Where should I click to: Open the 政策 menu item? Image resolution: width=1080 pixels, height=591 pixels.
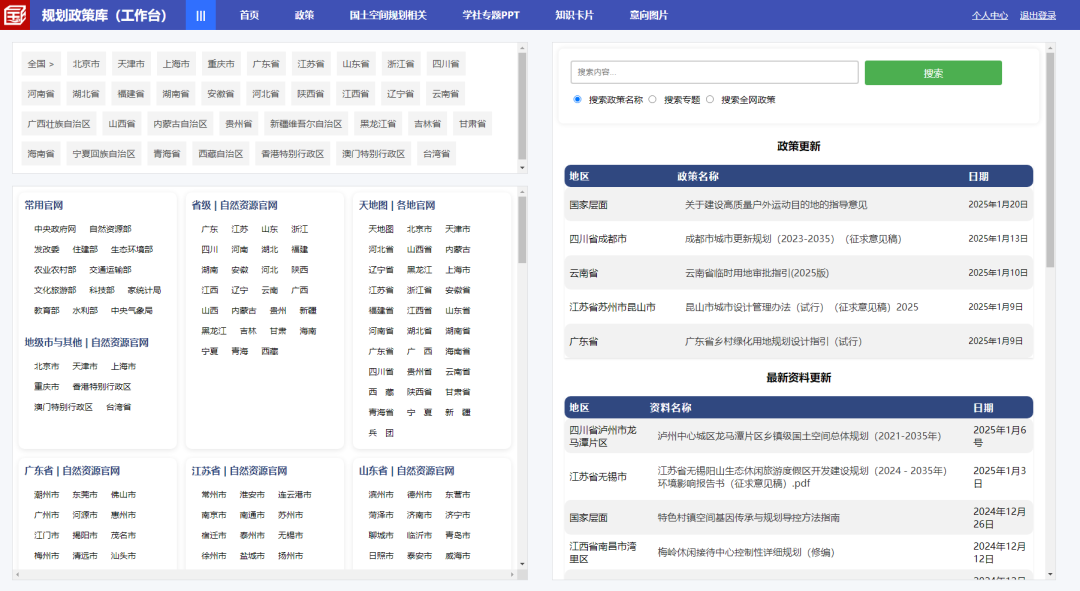click(x=304, y=15)
